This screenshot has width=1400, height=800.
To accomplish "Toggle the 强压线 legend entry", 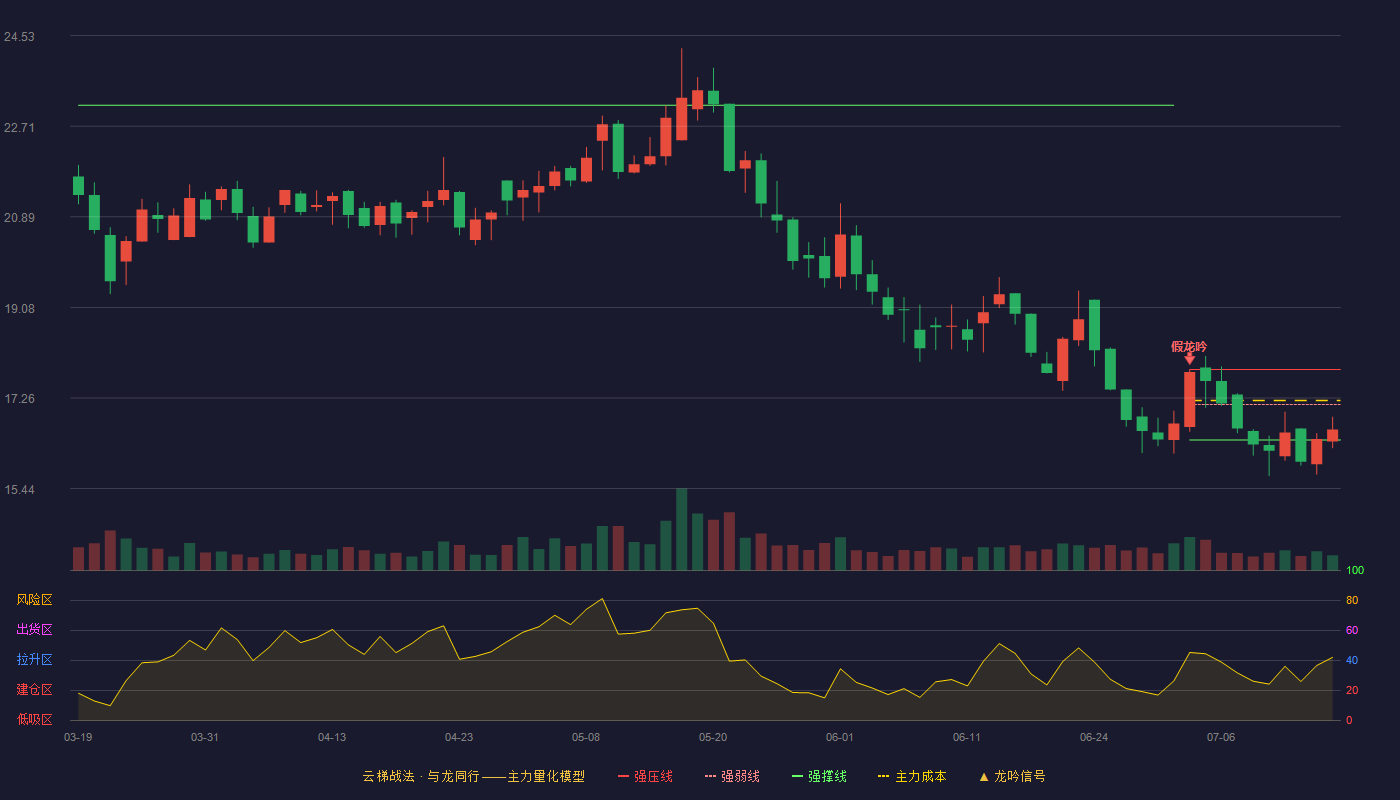I will [645, 776].
